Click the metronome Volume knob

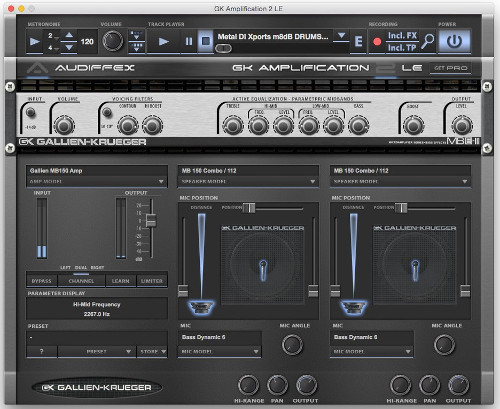[x=113, y=41]
